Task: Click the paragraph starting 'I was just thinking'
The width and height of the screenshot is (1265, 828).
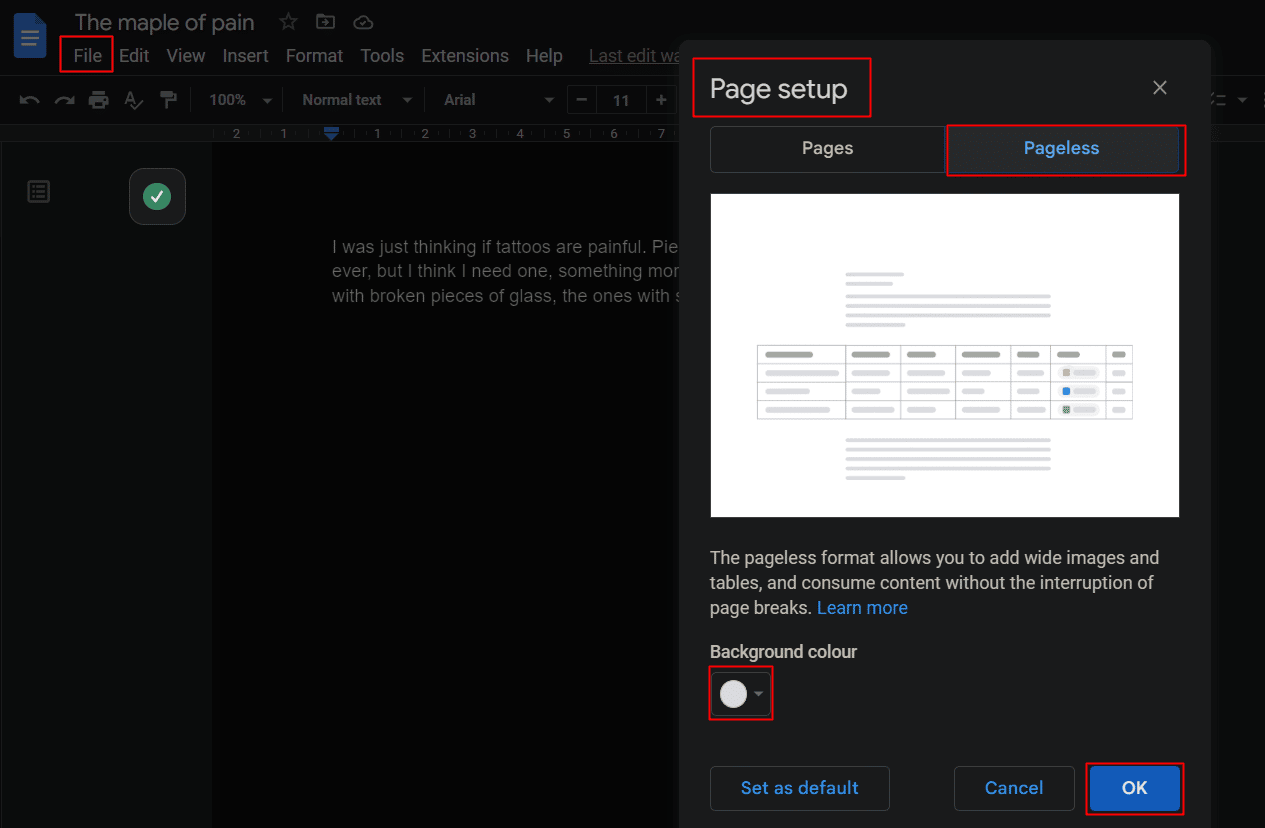Action: pos(506,271)
